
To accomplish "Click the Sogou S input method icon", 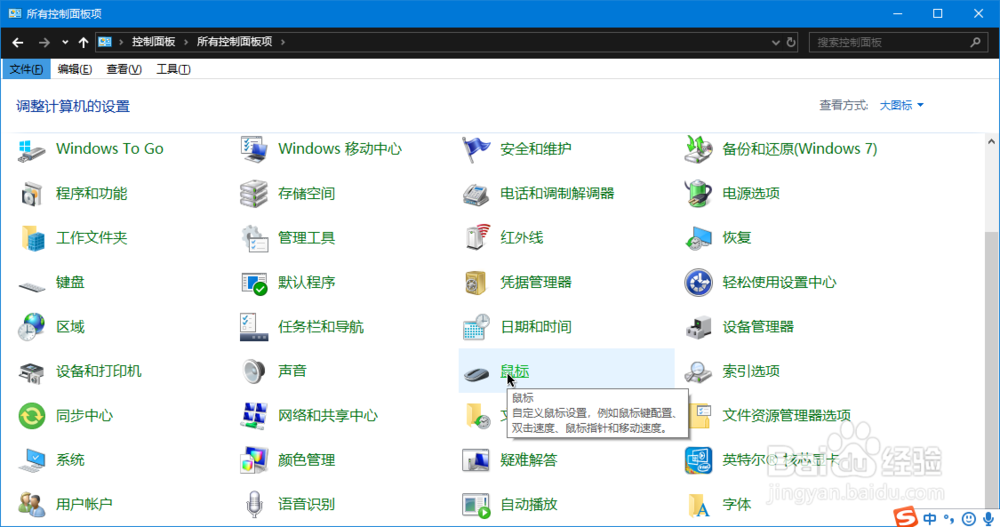I will [x=904, y=516].
